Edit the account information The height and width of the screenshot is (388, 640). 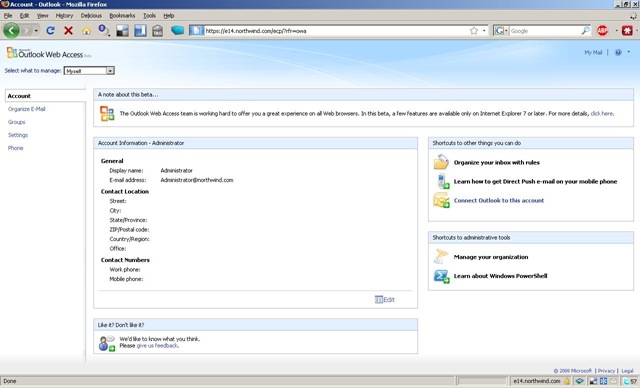coord(389,299)
